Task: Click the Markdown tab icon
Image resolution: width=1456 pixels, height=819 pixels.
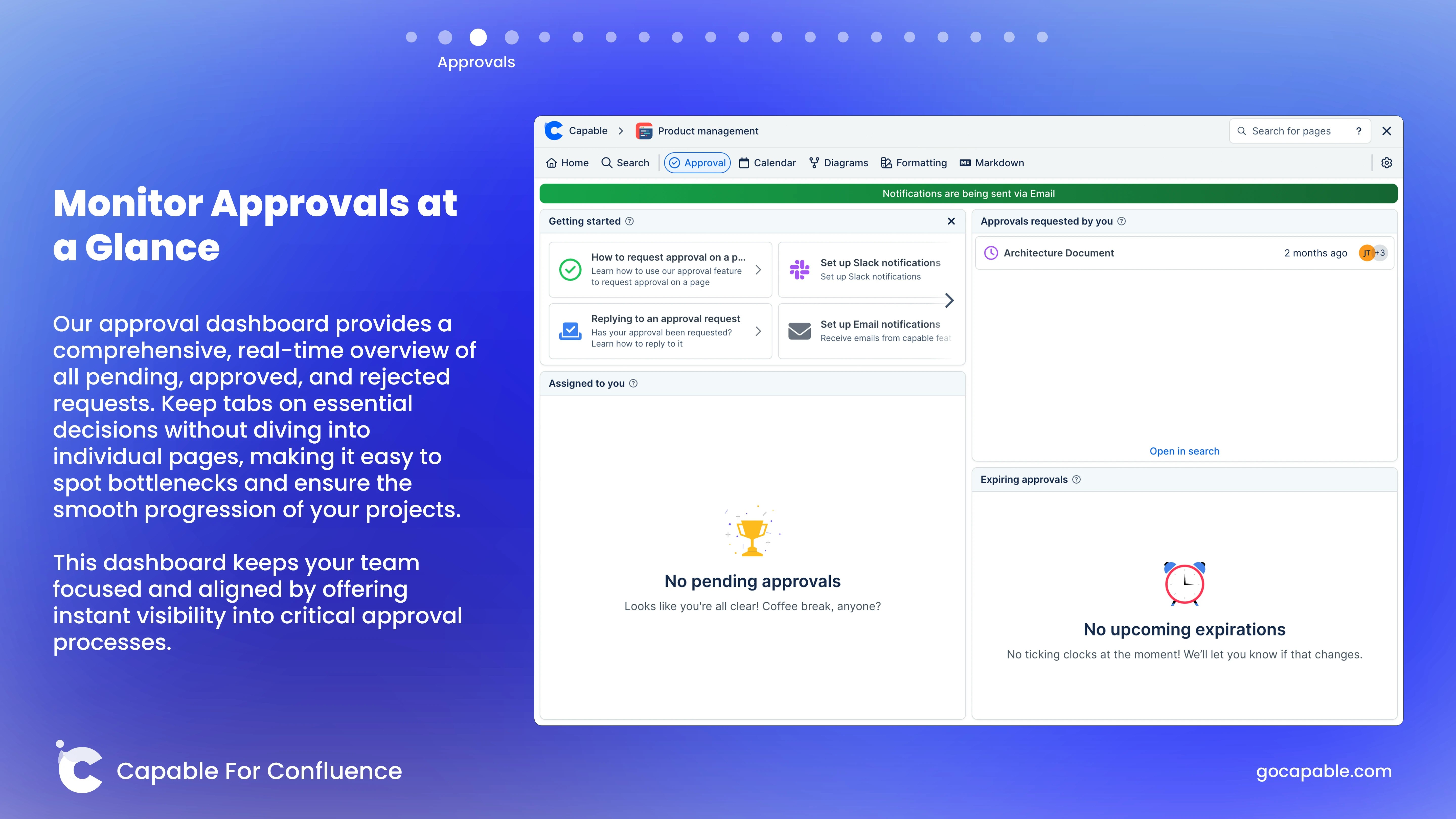Action: (x=965, y=163)
